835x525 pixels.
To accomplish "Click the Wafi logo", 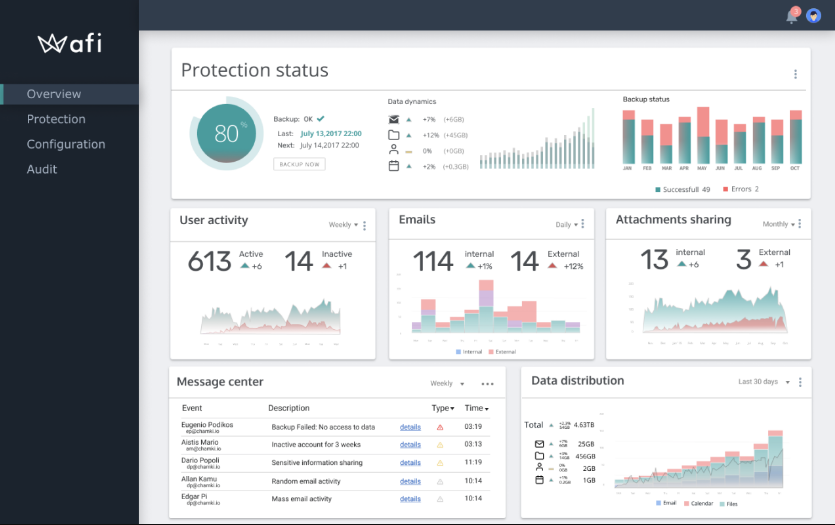I will click(x=69, y=43).
